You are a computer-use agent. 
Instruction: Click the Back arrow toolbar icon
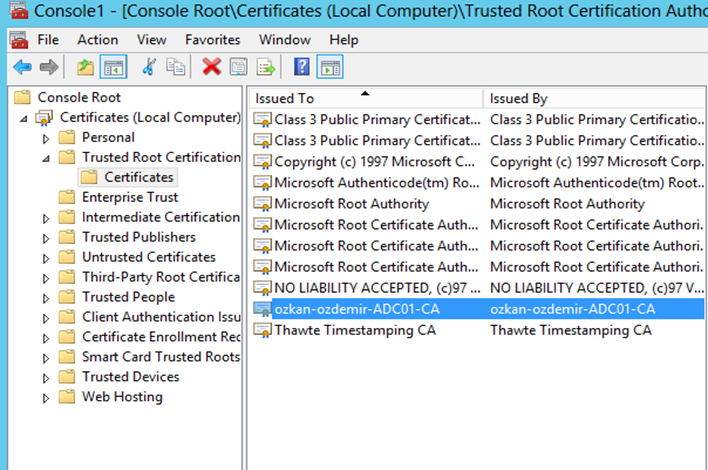point(22,67)
